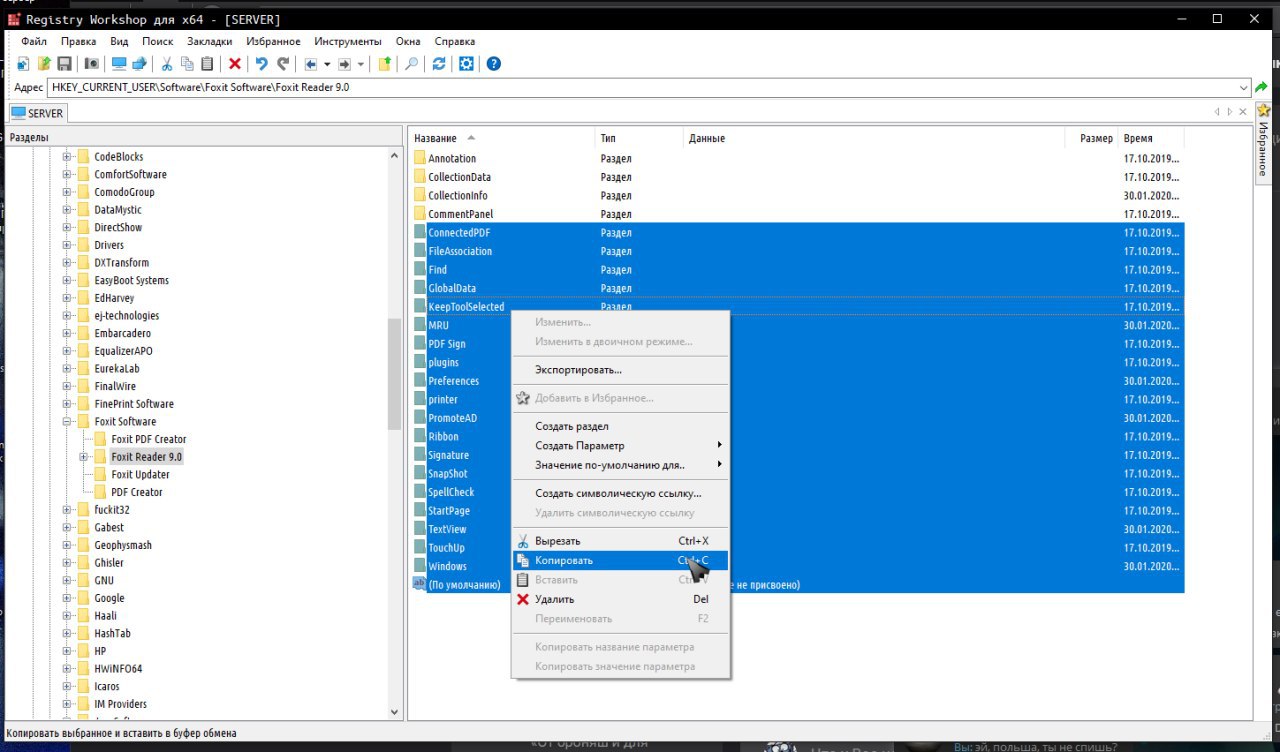
Task: Click the copy icon in toolbar
Action: (x=187, y=64)
